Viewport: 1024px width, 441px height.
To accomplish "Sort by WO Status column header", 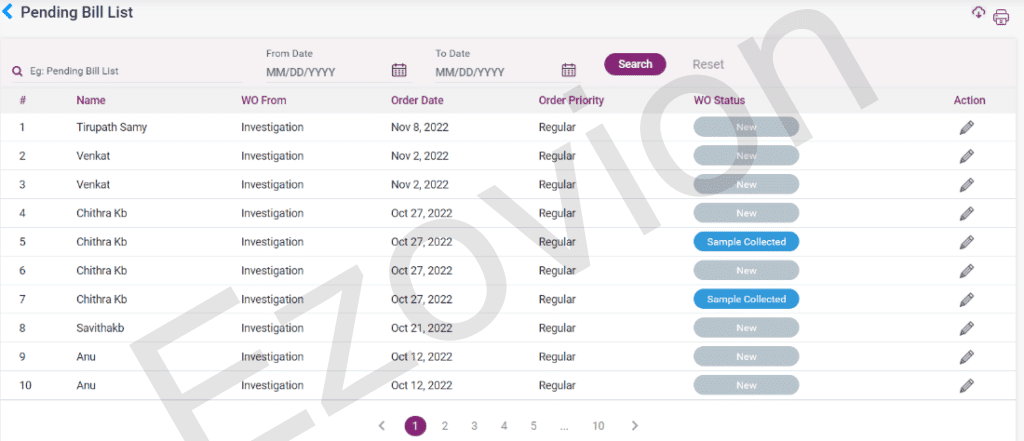I will point(719,101).
